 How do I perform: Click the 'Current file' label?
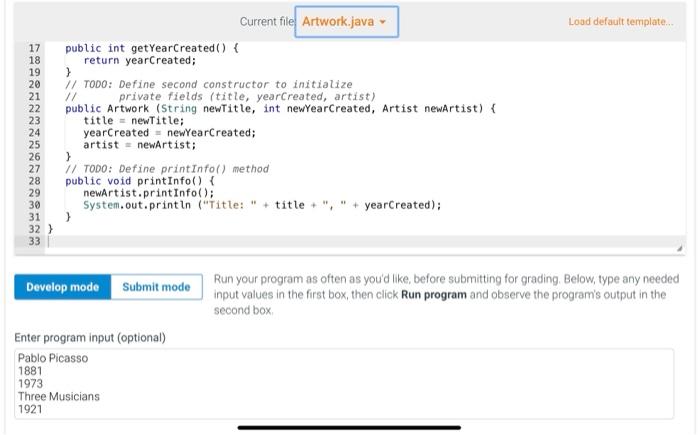tap(267, 21)
